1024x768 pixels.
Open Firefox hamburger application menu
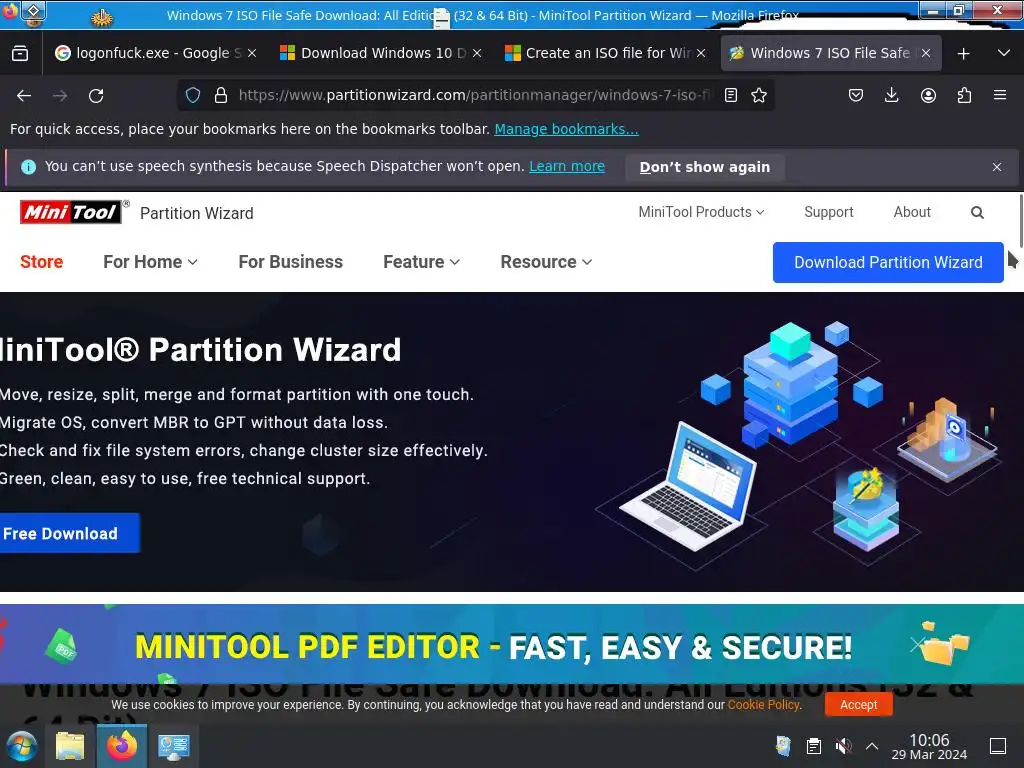pos(1000,95)
